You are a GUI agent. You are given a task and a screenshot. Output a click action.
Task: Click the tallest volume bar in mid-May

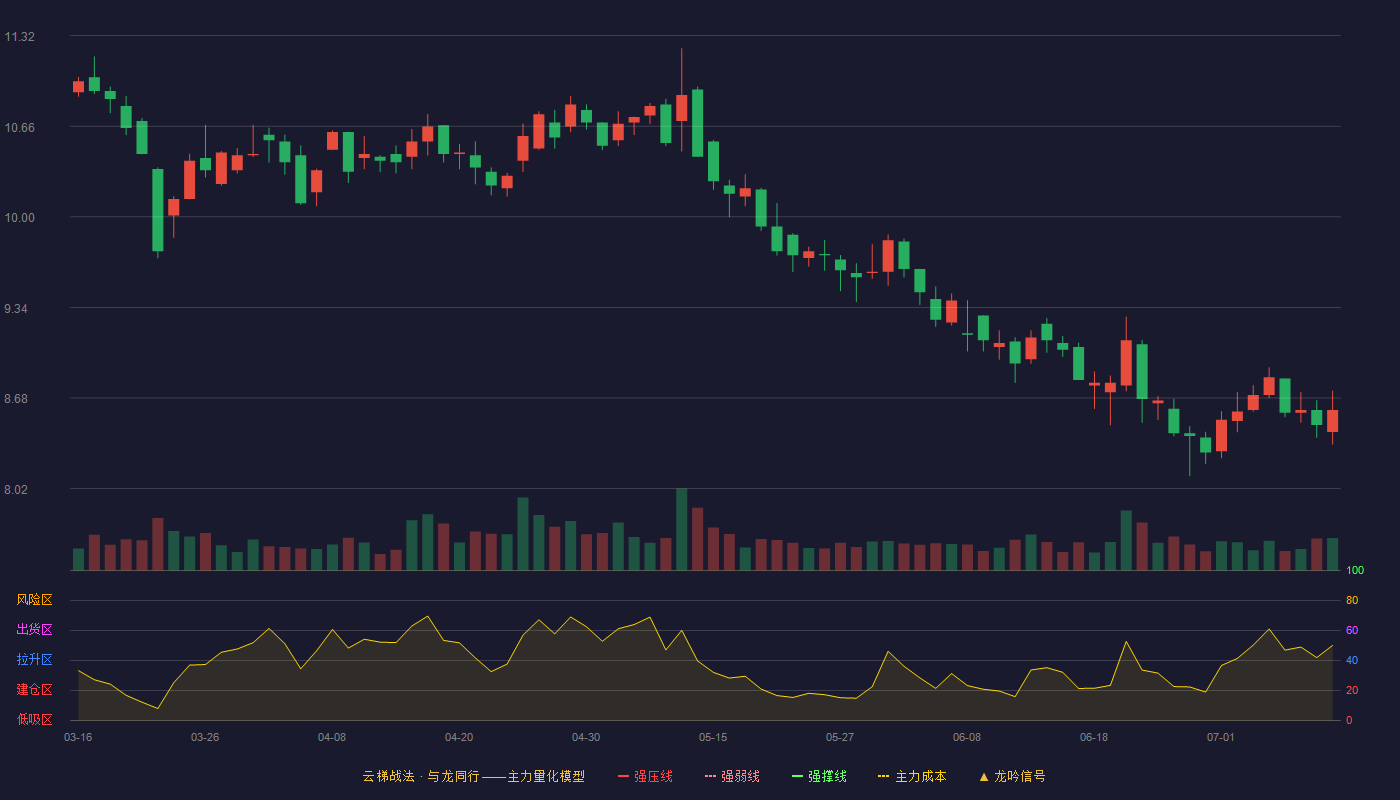click(681, 529)
